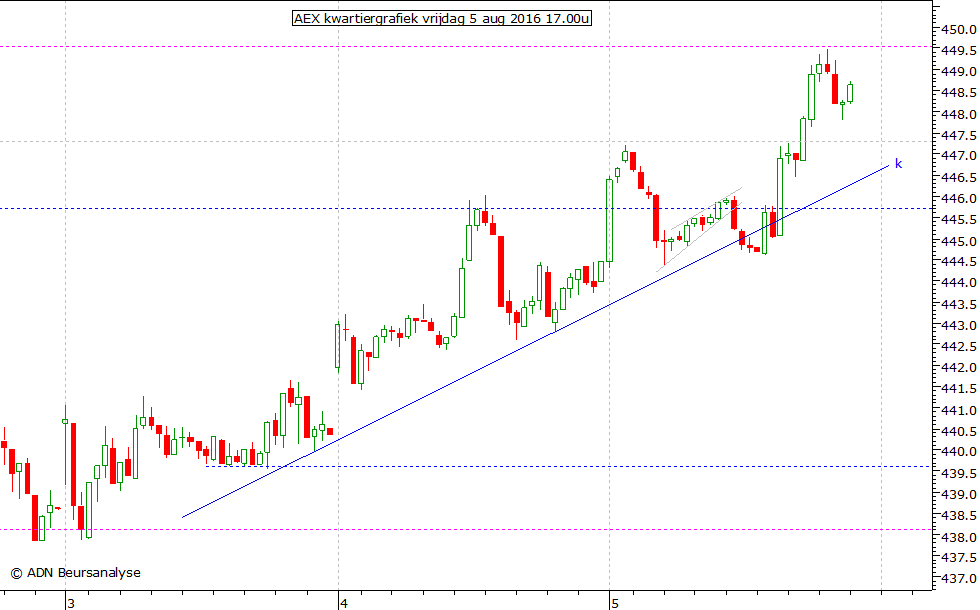
Task: Click the '437.0' price axis label
Action: coord(959,579)
